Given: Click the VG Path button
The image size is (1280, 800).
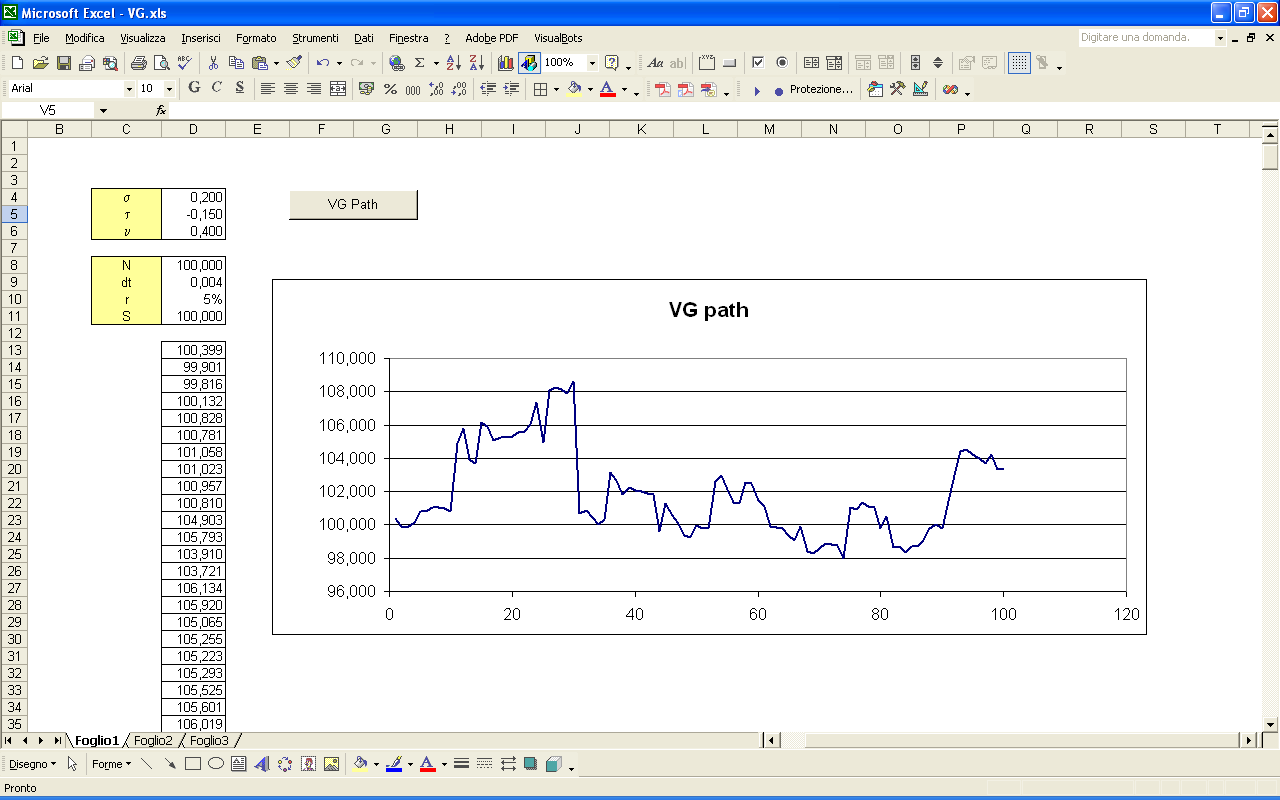Looking at the screenshot, I should (x=353, y=204).
